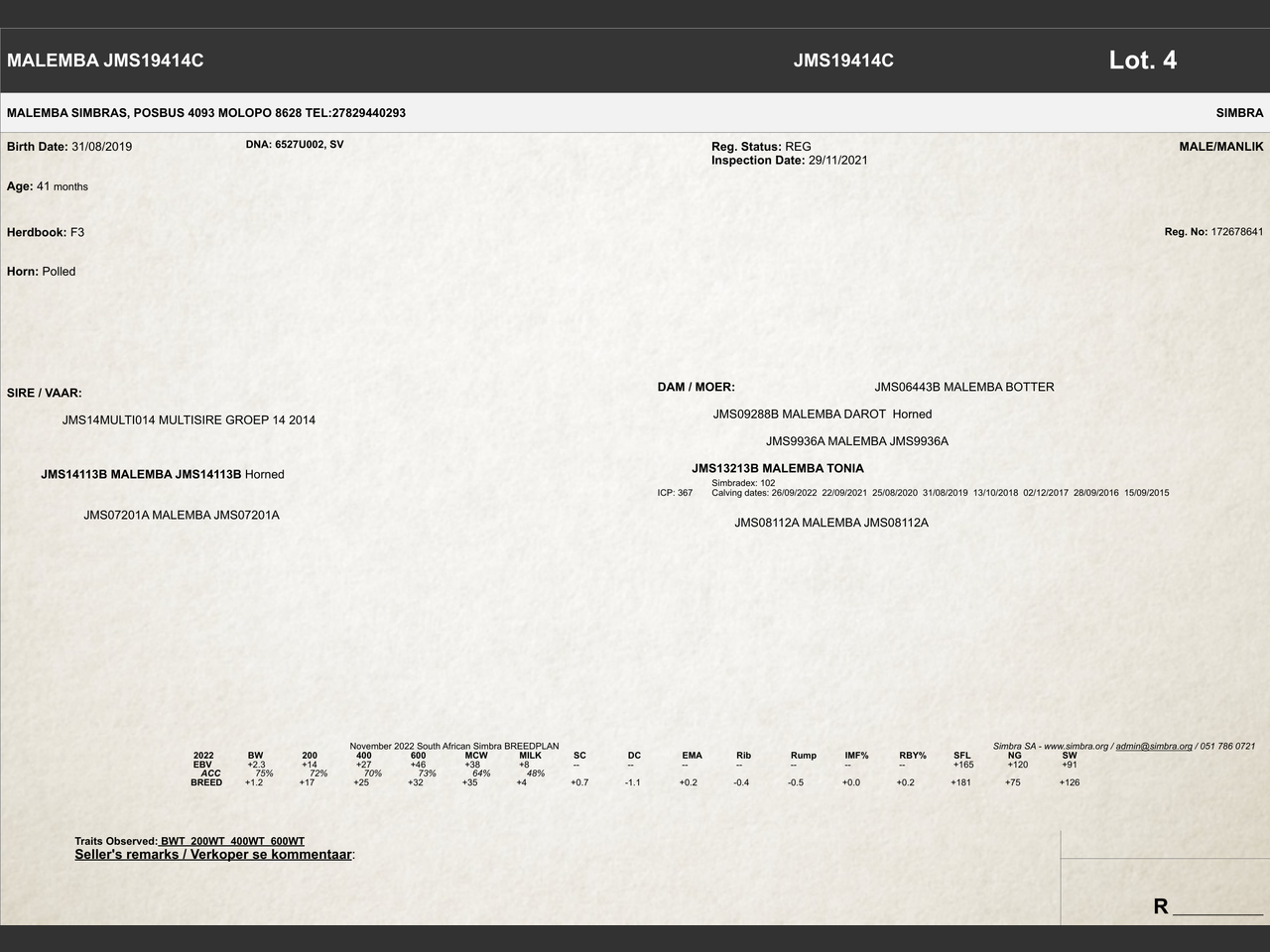Select birth date 31/08/2019
Image resolution: width=1270 pixels, height=952 pixels.
coord(101,147)
